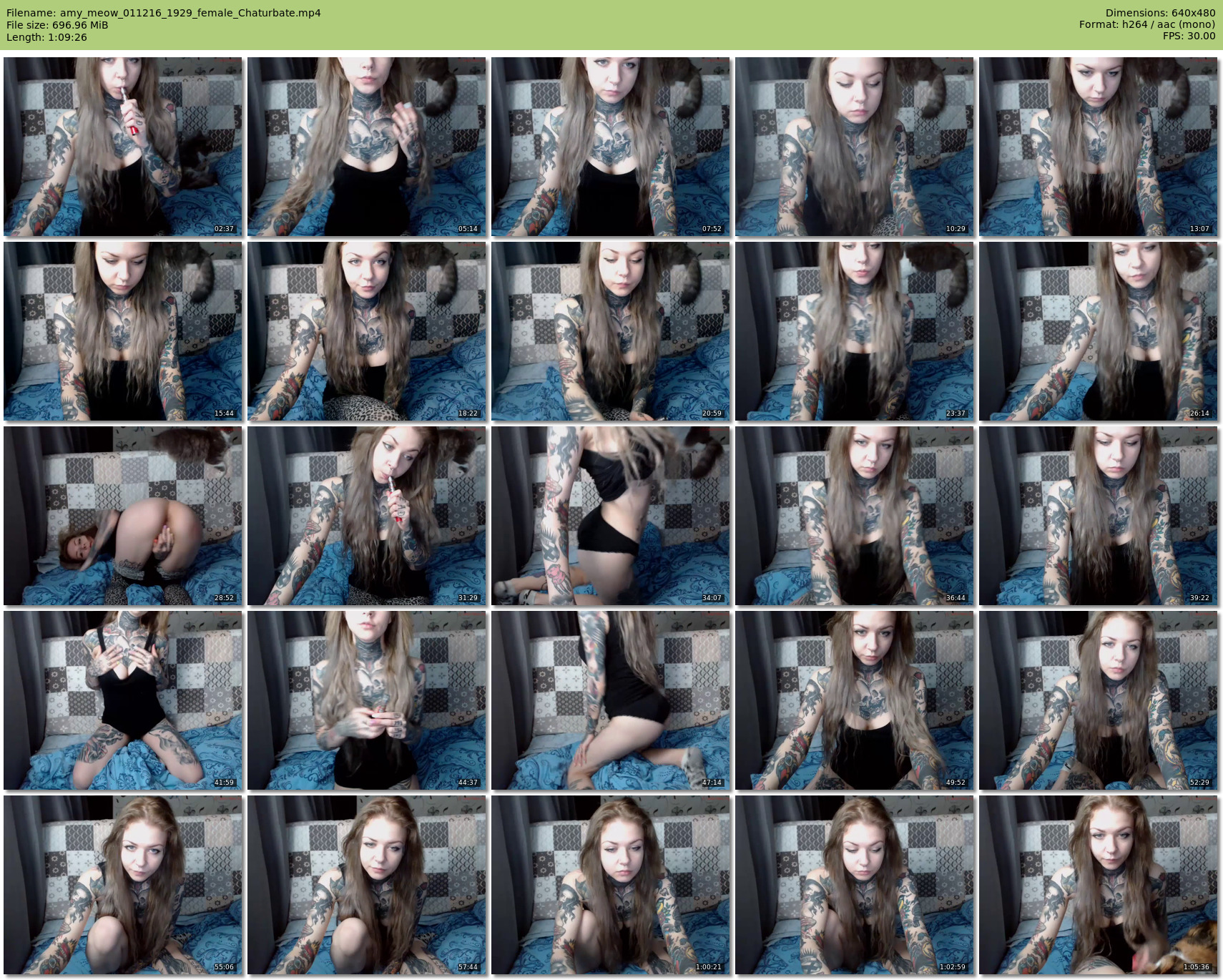
Task: Open the frame captured at 44:37
Action: (x=367, y=700)
